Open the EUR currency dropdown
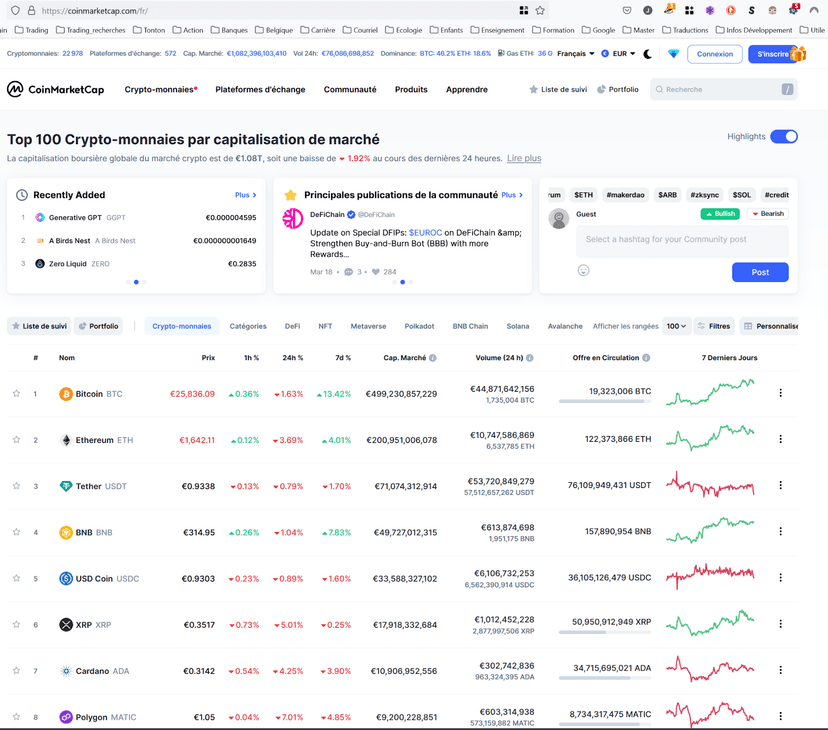The height and width of the screenshot is (730, 828). pos(618,53)
